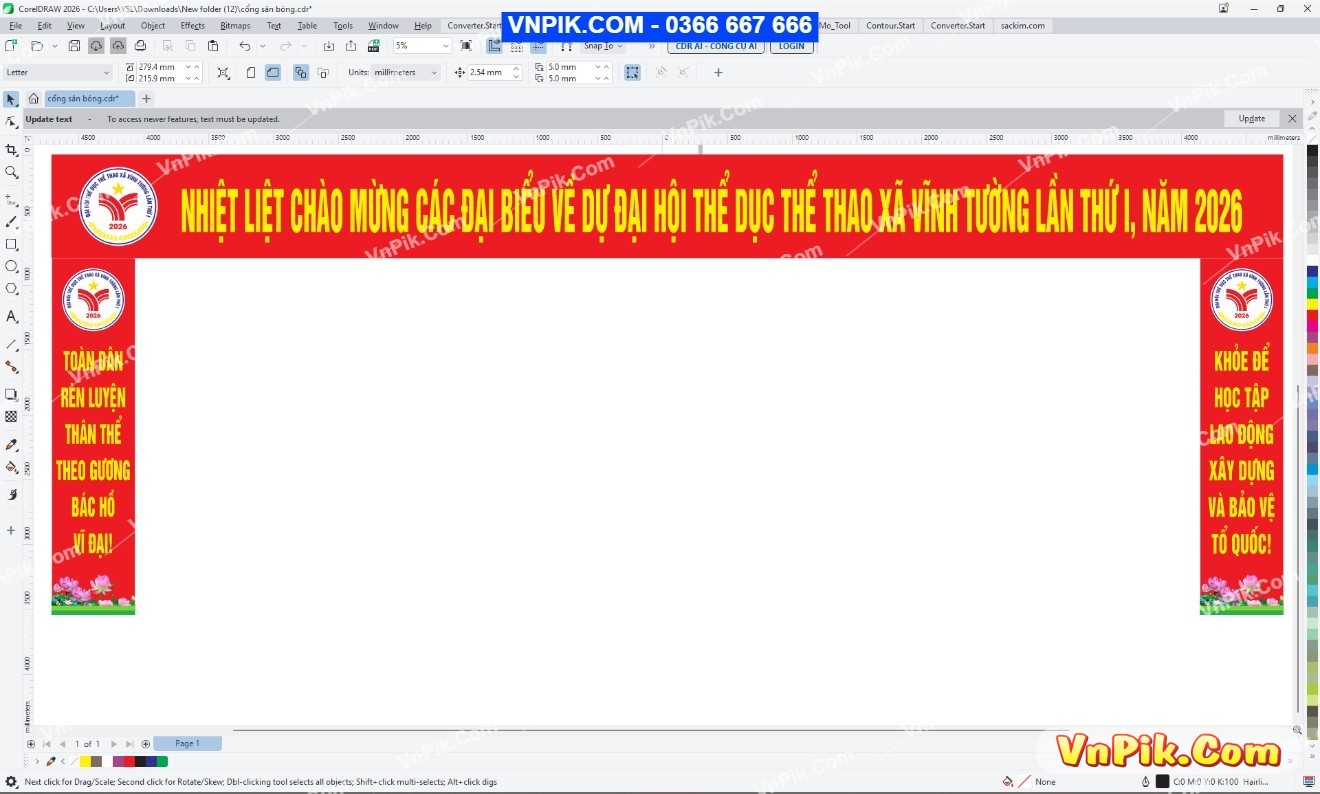The width and height of the screenshot is (1320, 794).
Task: Click the Paste clipboard icon
Action: 213,46
